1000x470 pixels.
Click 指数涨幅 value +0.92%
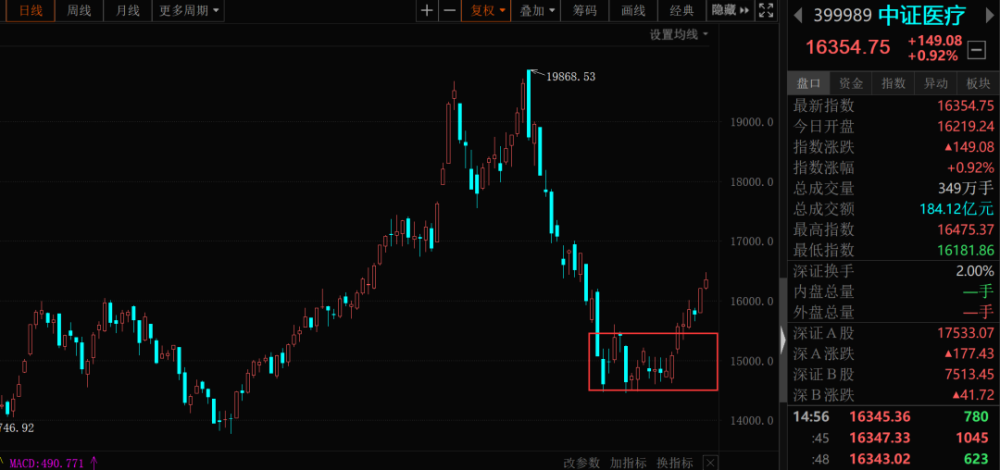pos(971,168)
